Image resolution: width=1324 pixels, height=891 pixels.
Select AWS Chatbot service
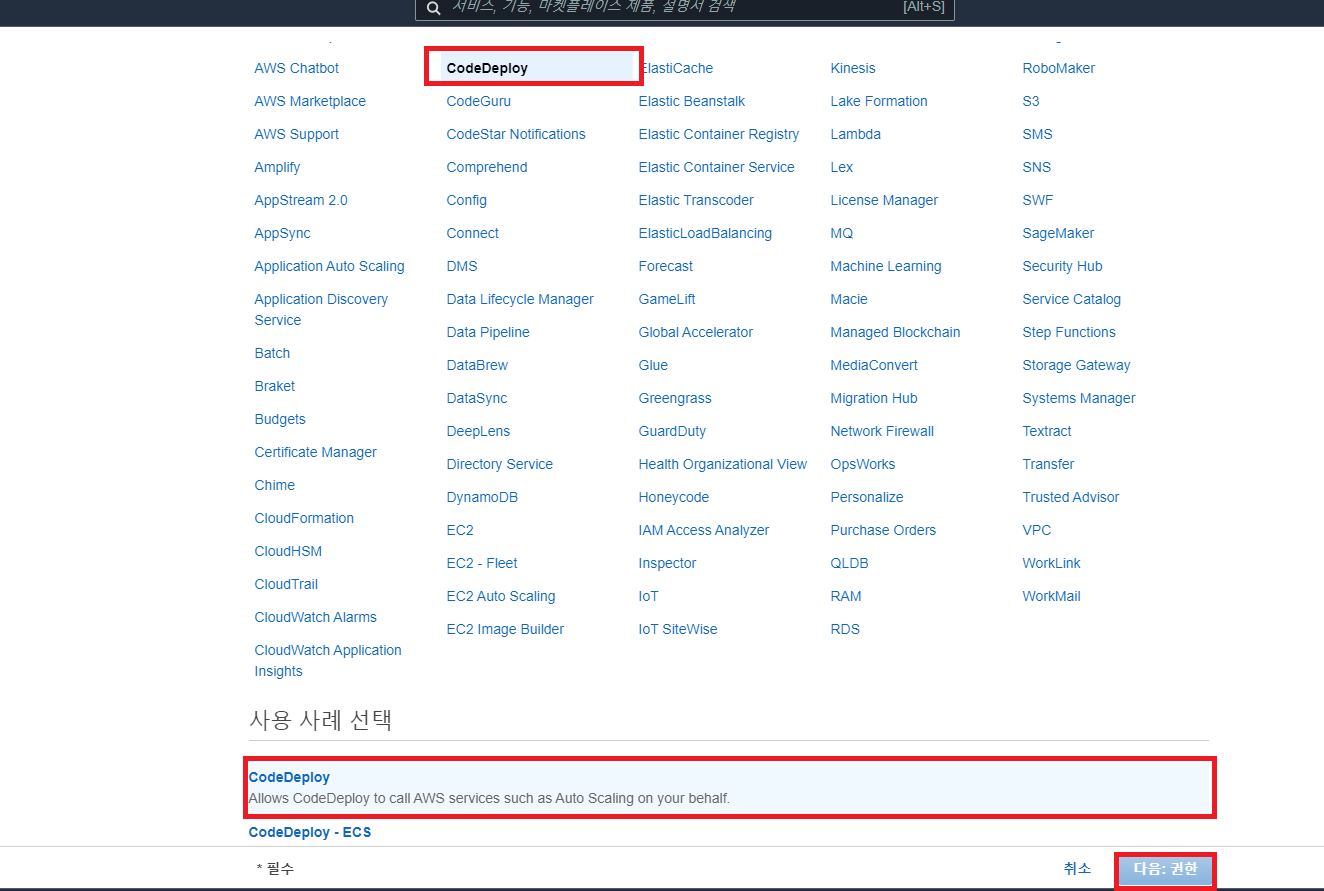click(x=297, y=68)
